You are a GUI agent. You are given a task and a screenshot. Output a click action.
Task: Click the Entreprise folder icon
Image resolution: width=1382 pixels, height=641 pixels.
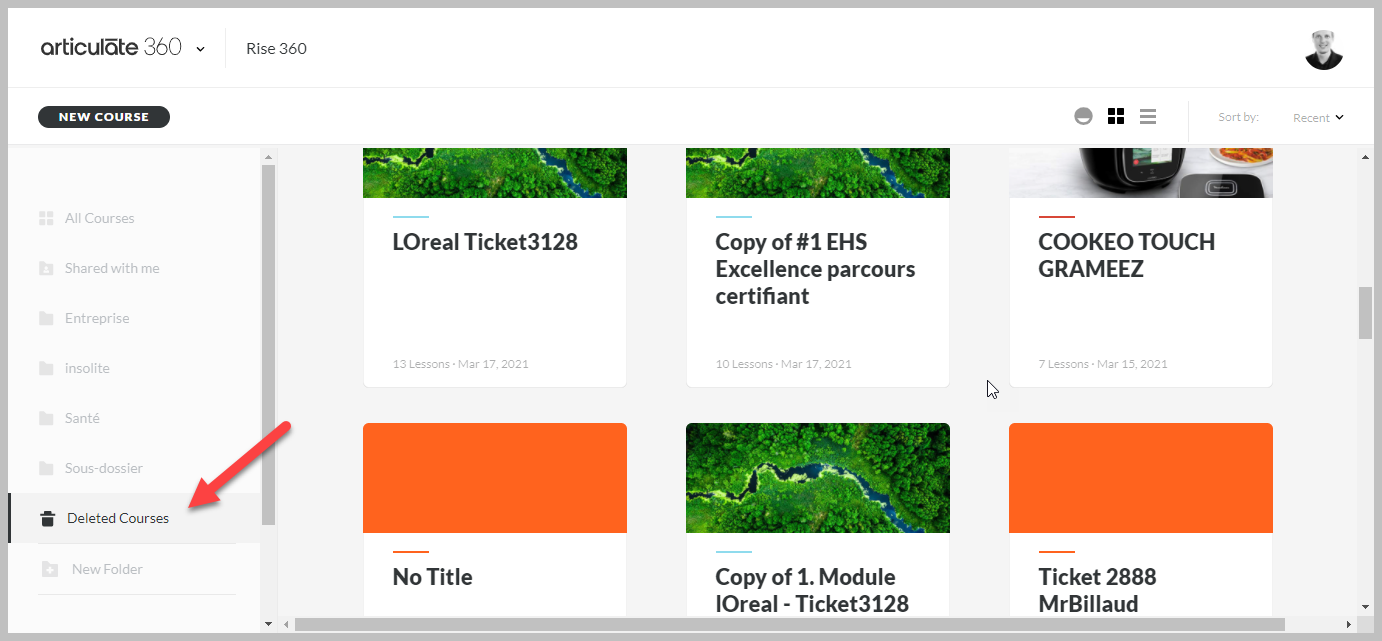[46, 318]
